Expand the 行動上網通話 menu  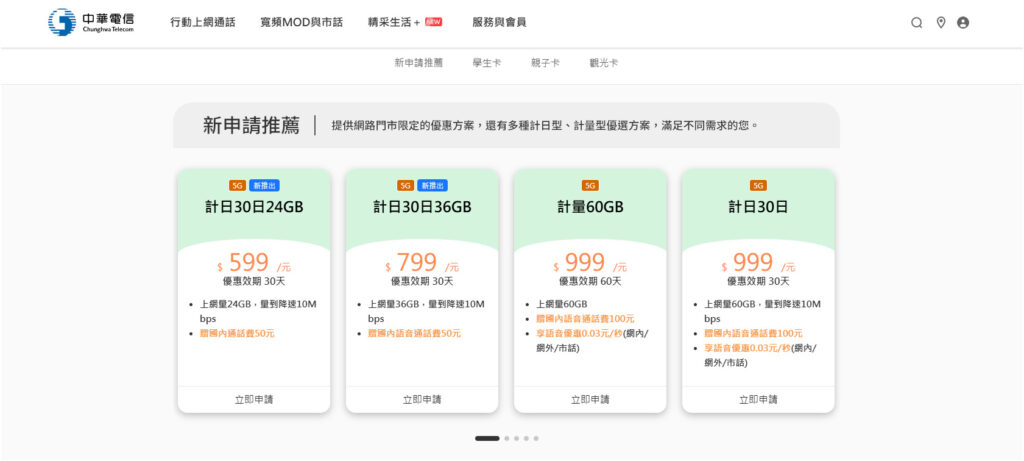coord(203,22)
